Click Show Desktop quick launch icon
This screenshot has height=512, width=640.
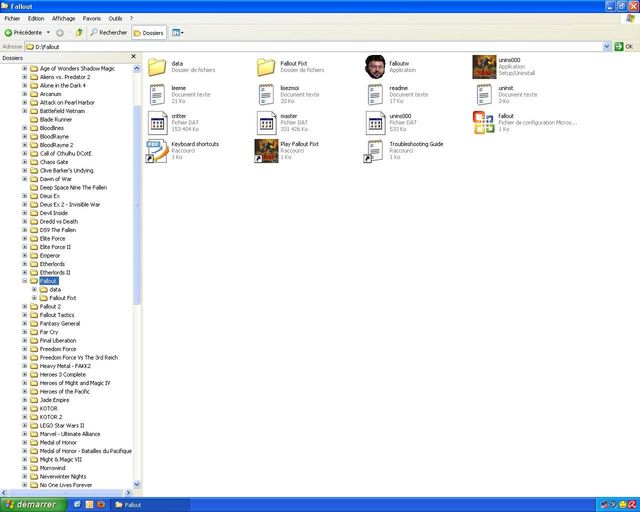77,505
